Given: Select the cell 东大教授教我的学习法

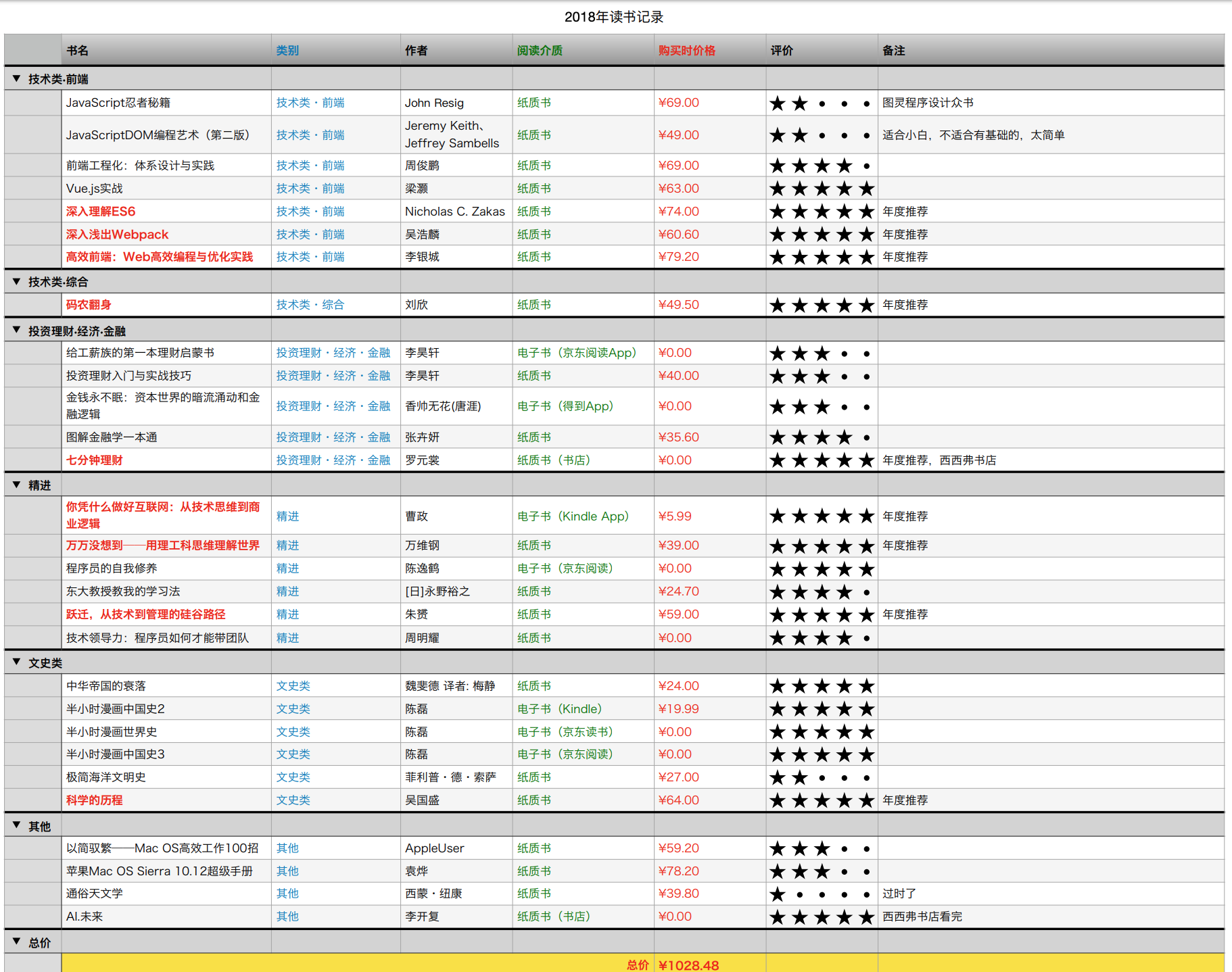Looking at the screenshot, I should click(166, 591).
